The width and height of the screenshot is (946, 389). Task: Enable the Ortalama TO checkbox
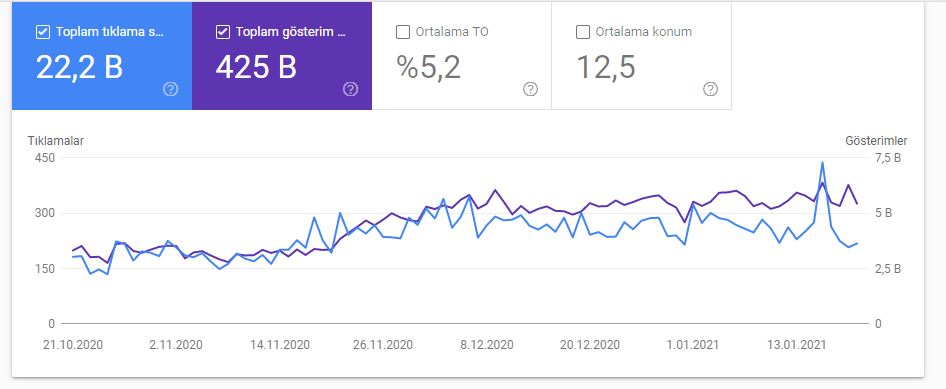pyautogui.click(x=403, y=33)
